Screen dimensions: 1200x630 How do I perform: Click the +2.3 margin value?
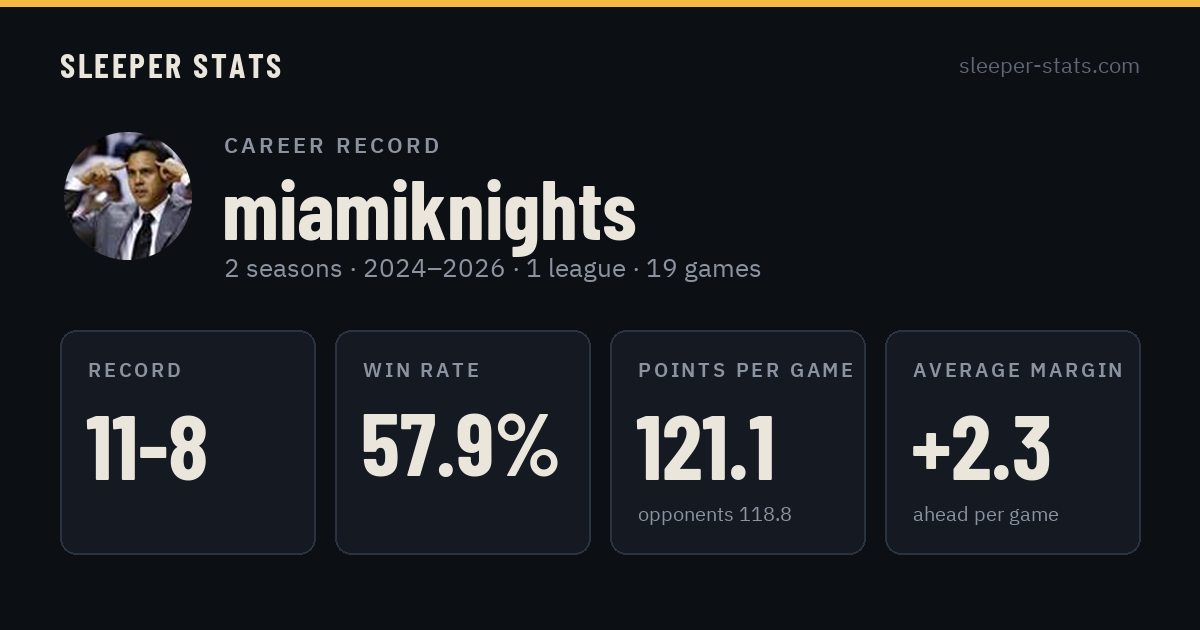pyautogui.click(x=981, y=448)
